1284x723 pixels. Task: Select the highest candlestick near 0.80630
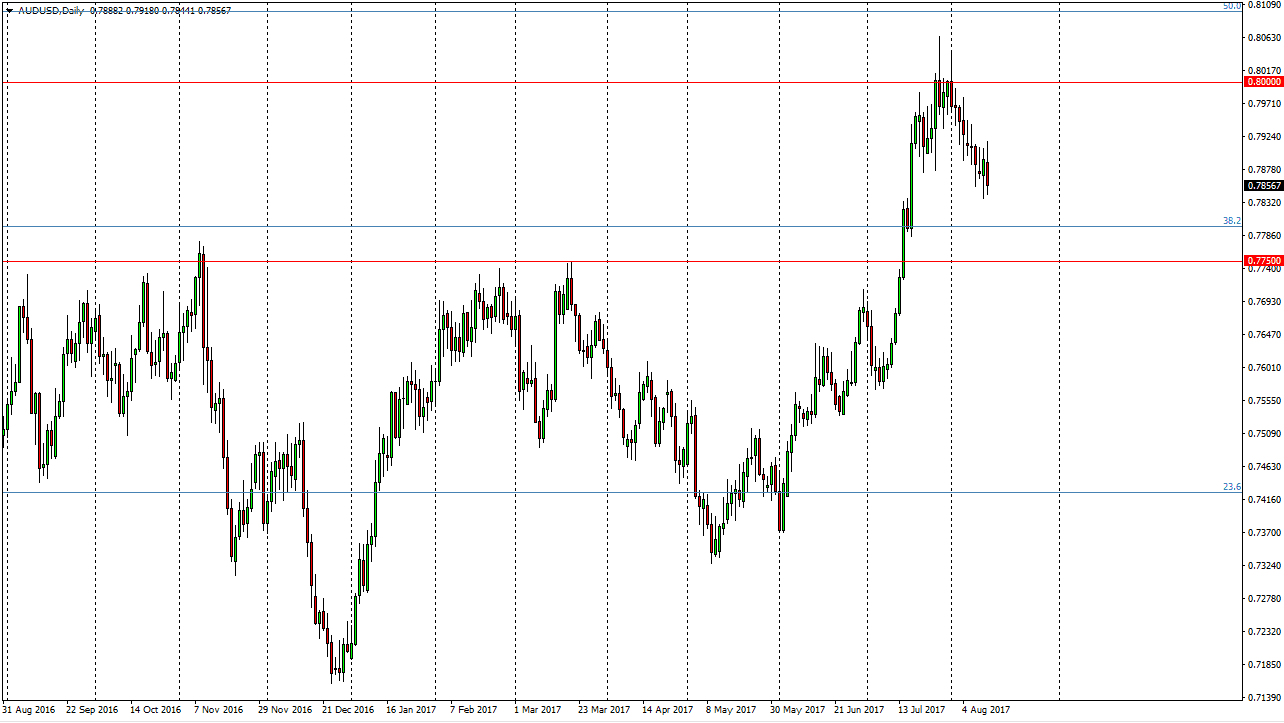click(939, 60)
